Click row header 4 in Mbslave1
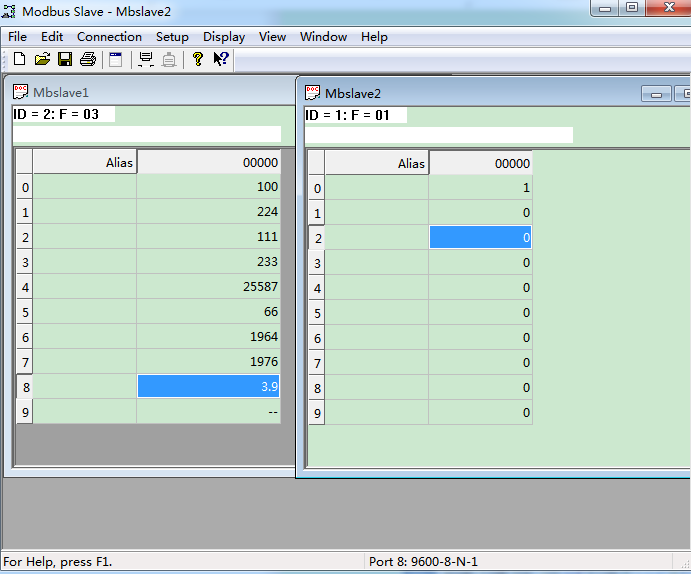 click(x=25, y=287)
